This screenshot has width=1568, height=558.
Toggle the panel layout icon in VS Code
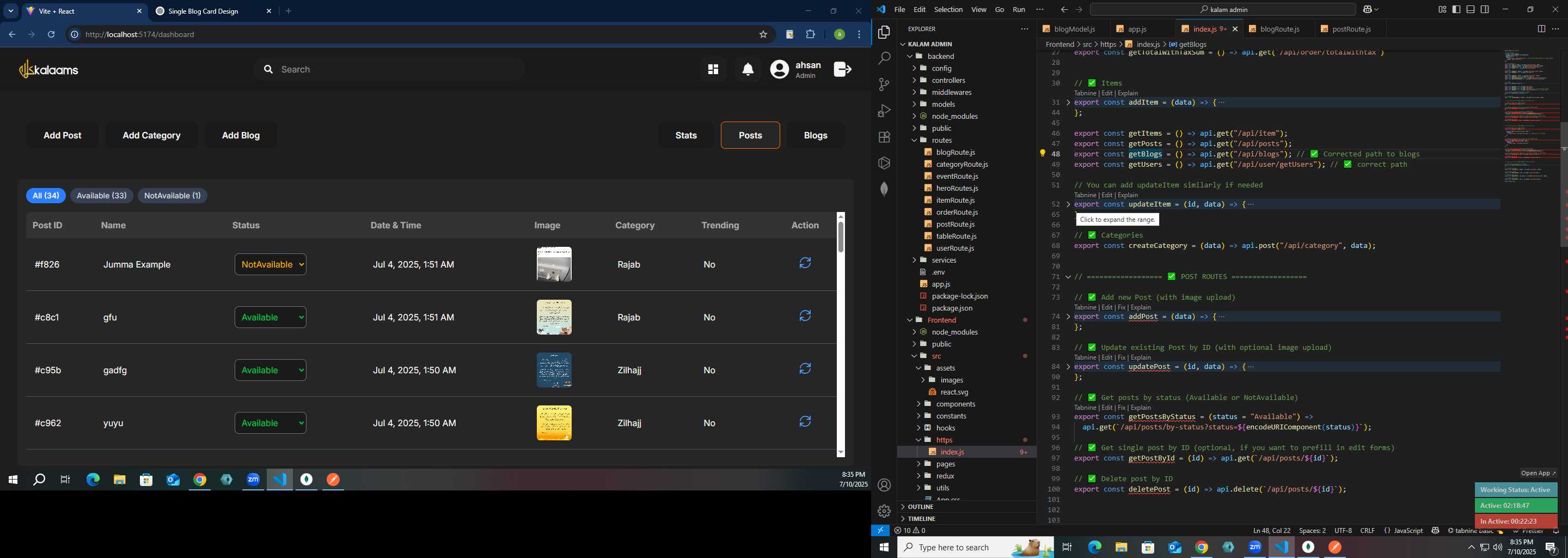coord(1471,10)
